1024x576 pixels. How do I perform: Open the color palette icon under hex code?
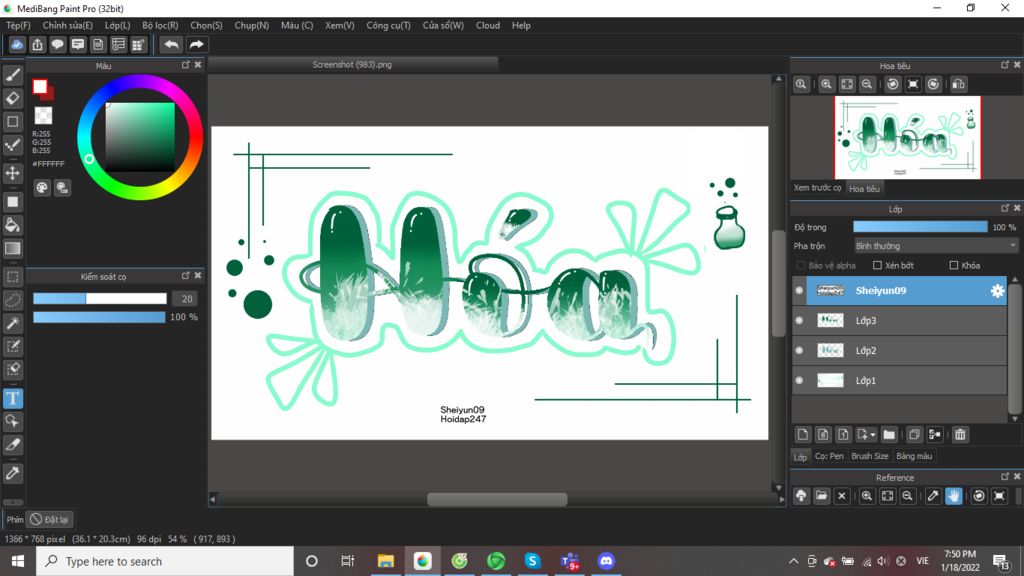42,188
